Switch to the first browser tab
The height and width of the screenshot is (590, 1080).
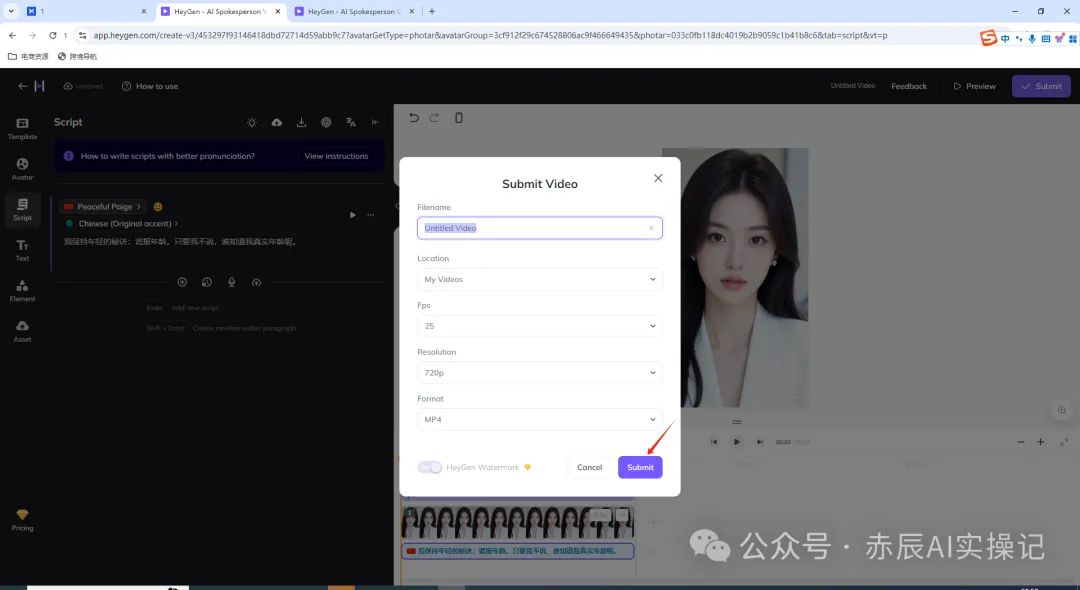tap(86, 12)
